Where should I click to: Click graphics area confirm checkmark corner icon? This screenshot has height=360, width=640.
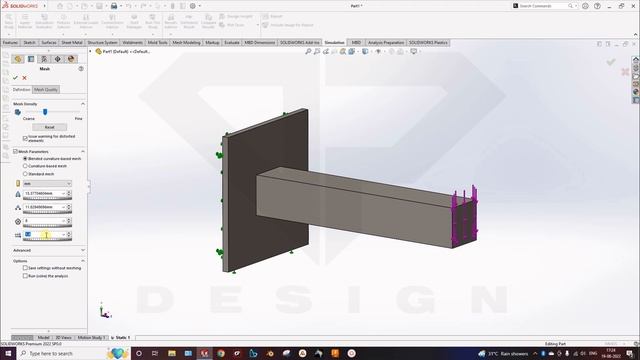611,62
